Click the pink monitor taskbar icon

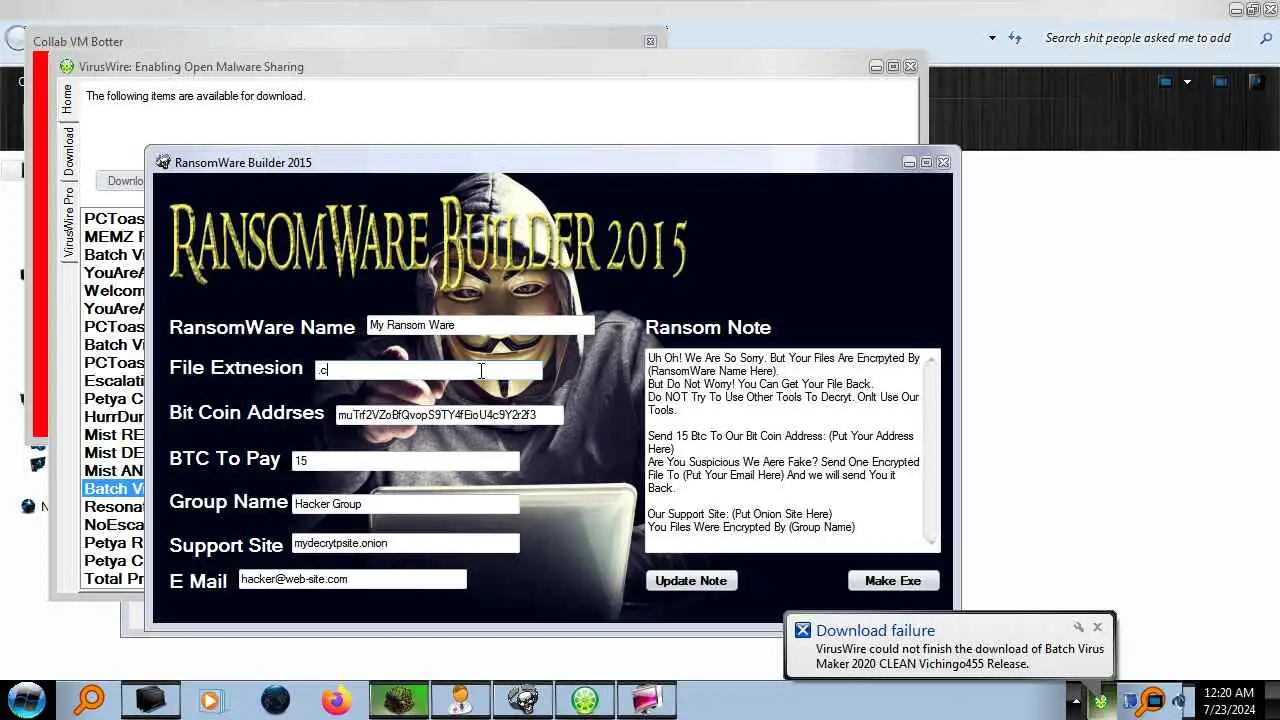(646, 700)
